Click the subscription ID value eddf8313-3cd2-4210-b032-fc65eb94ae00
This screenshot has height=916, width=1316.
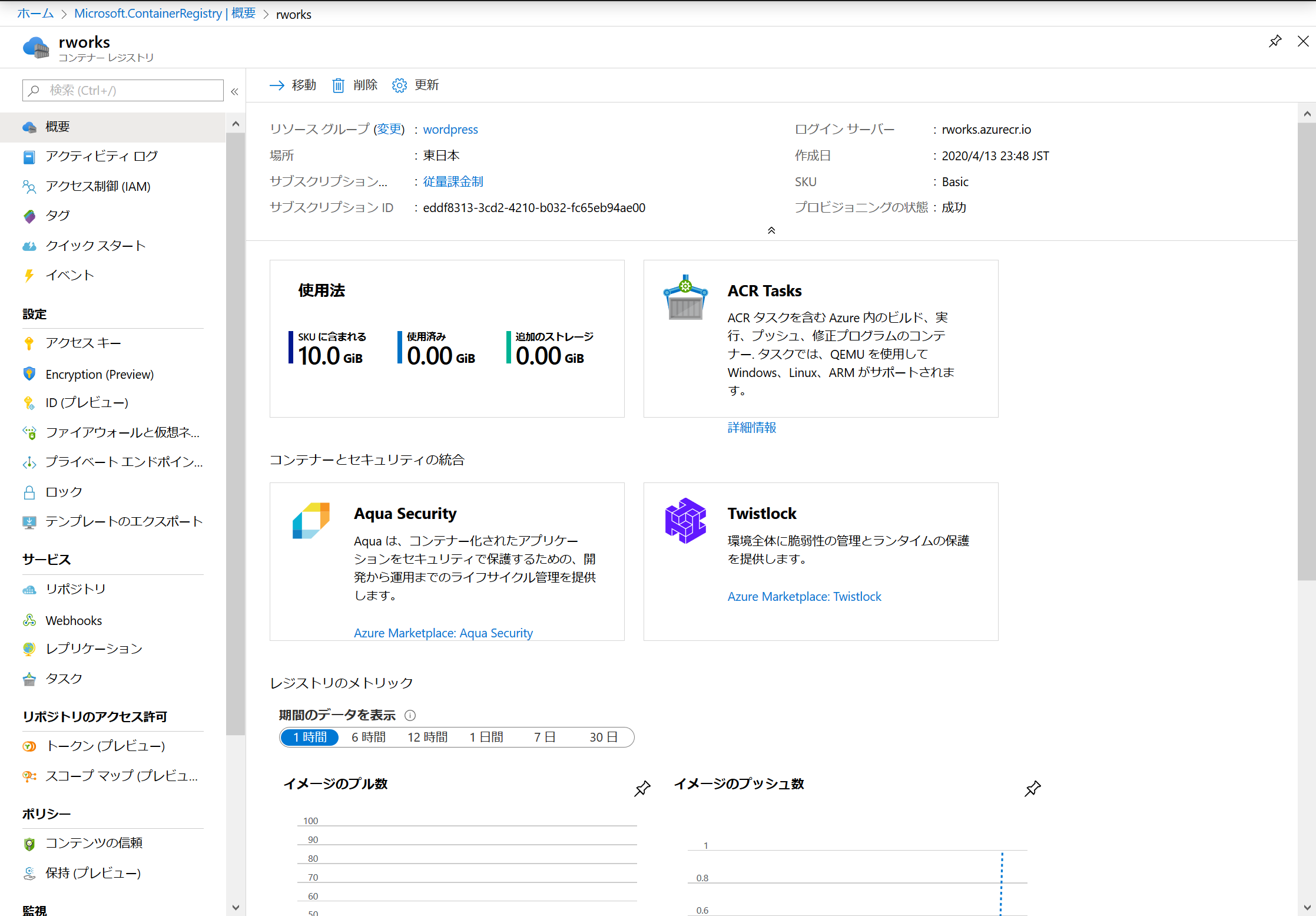click(534, 208)
